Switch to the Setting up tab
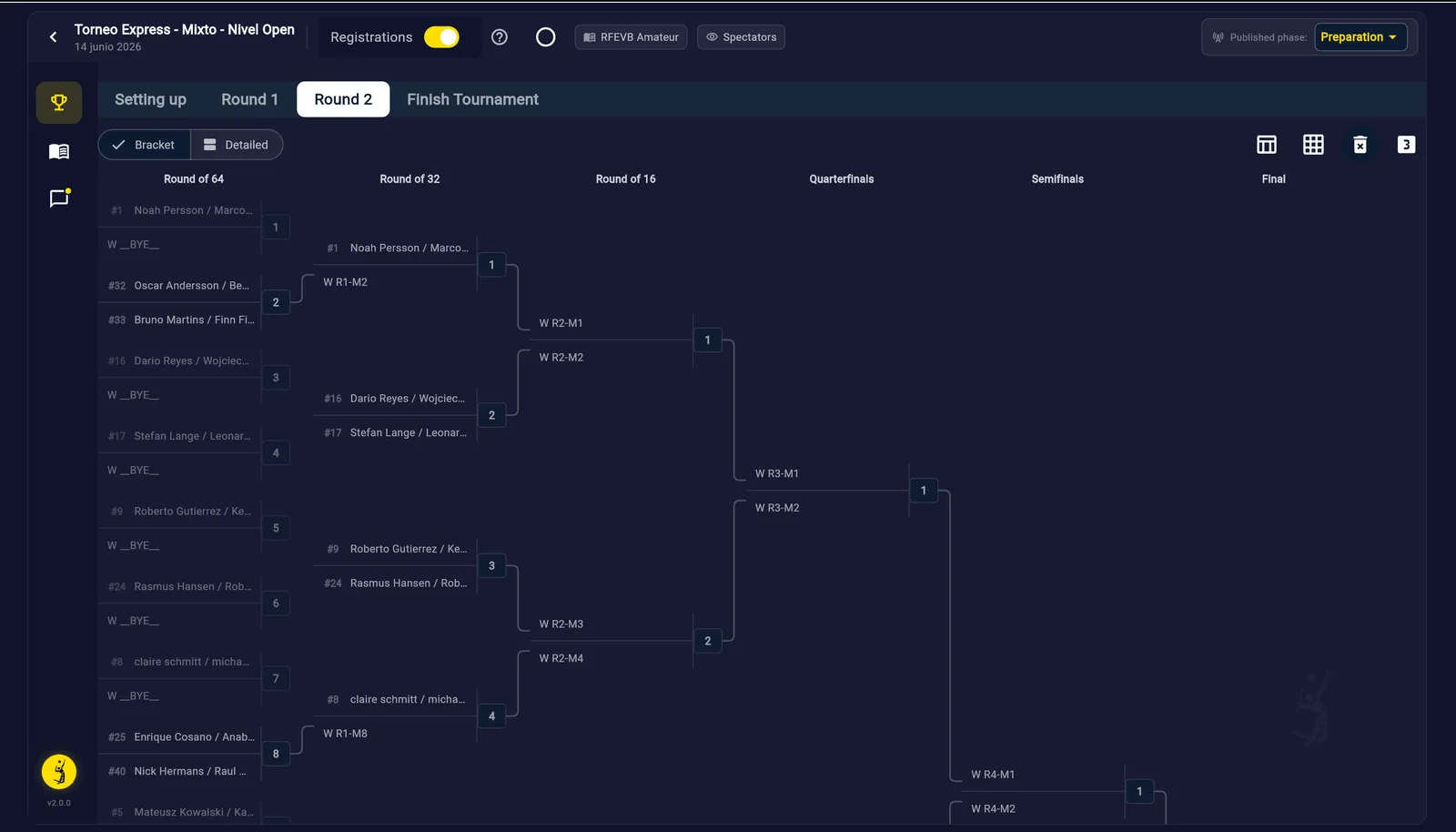 (150, 99)
